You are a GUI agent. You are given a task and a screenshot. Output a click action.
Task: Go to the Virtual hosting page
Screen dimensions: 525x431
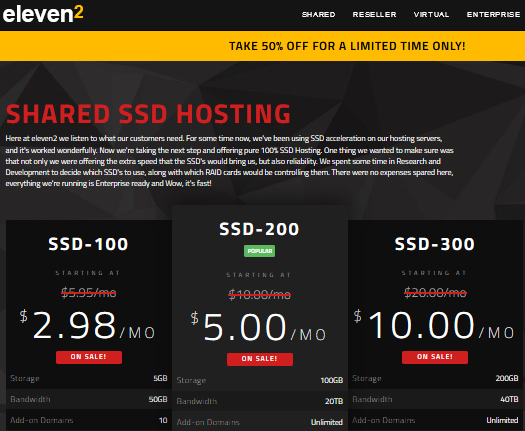tap(431, 15)
